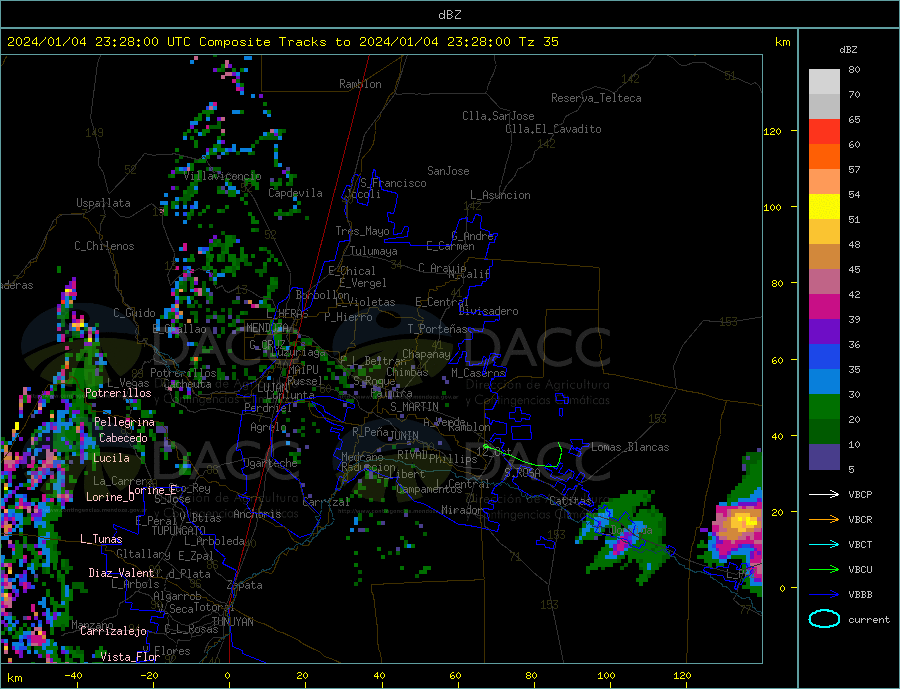Click the green VBCU arrow legend icon
This screenshot has width=900, height=689.
pyautogui.click(x=824, y=570)
